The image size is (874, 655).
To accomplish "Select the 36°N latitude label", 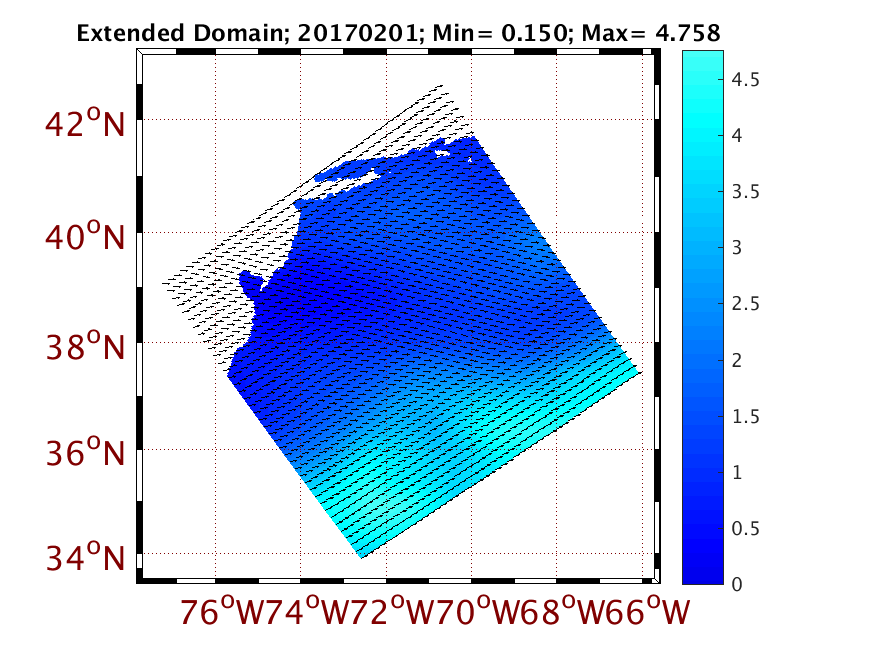I will click(x=85, y=452).
